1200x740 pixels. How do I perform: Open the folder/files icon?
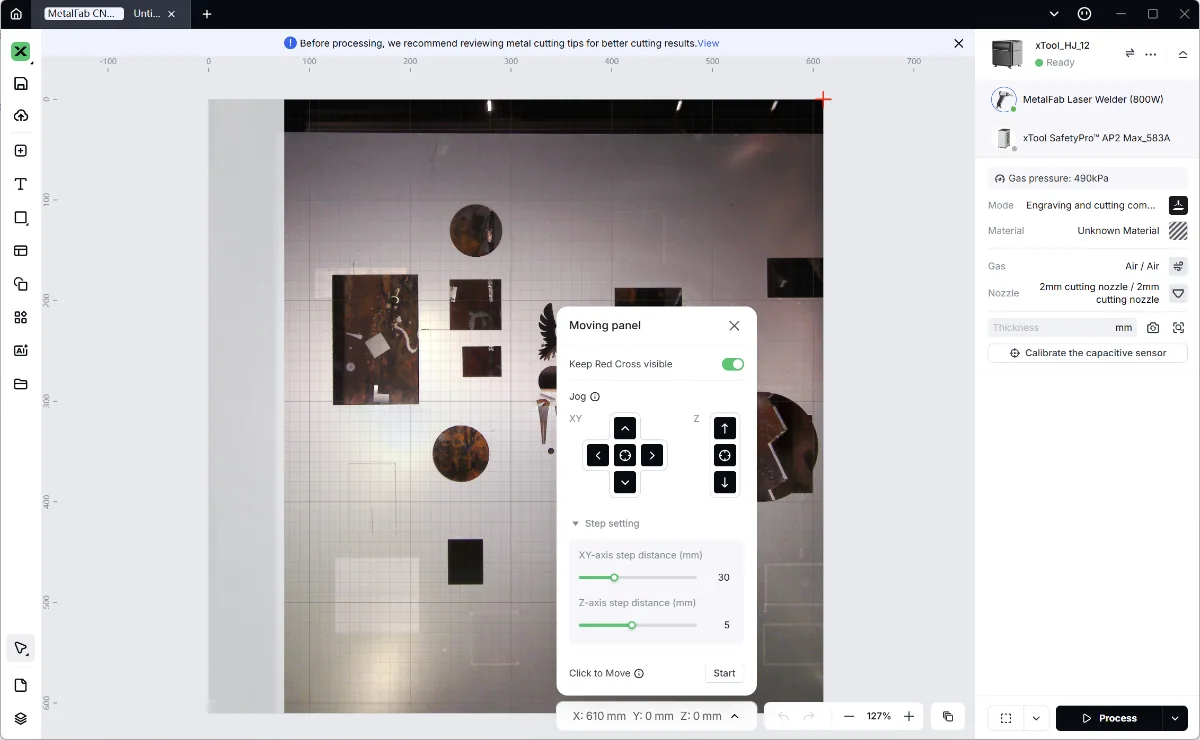pos(20,384)
